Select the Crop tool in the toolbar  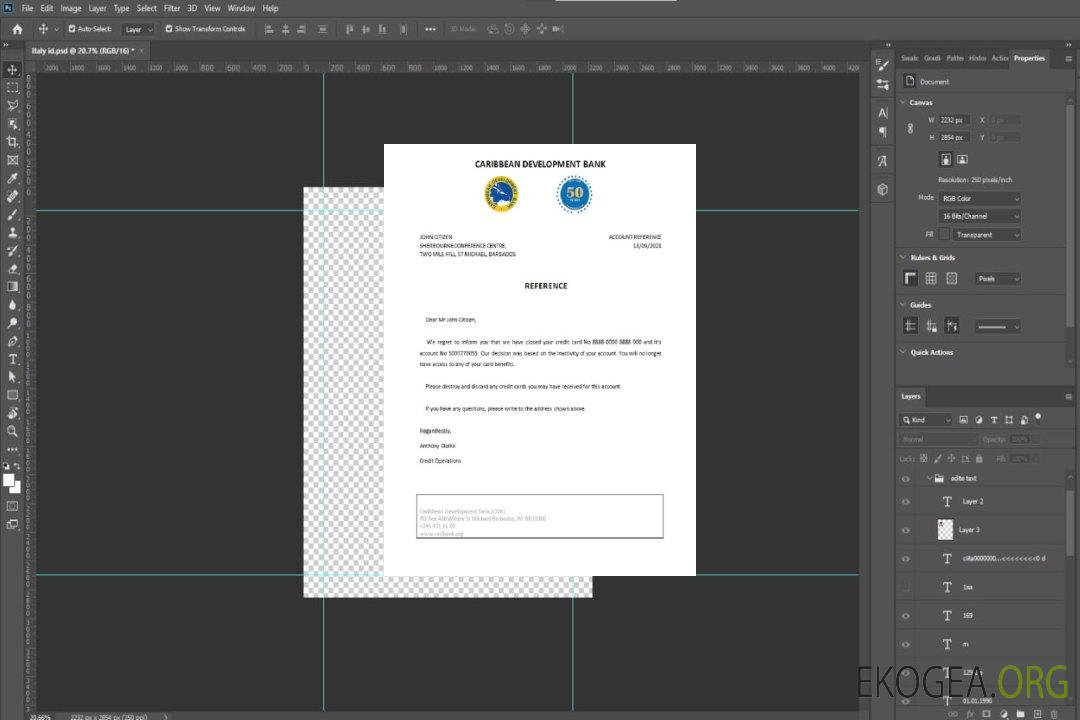coord(13,142)
